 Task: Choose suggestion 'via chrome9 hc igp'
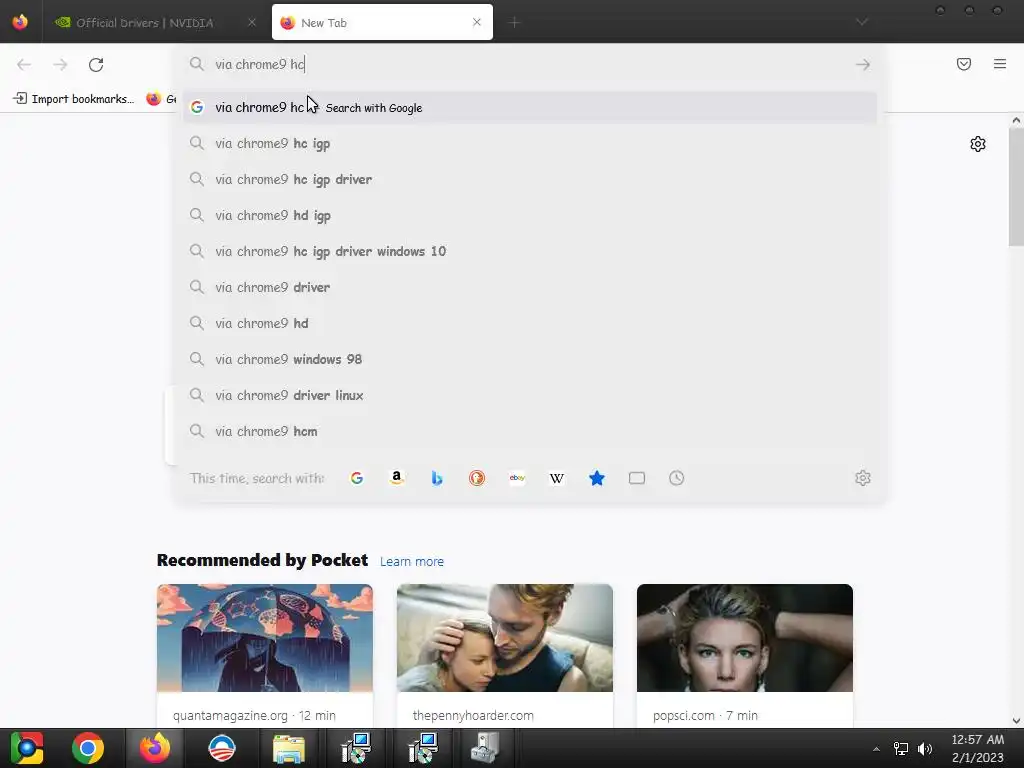[530, 143]
